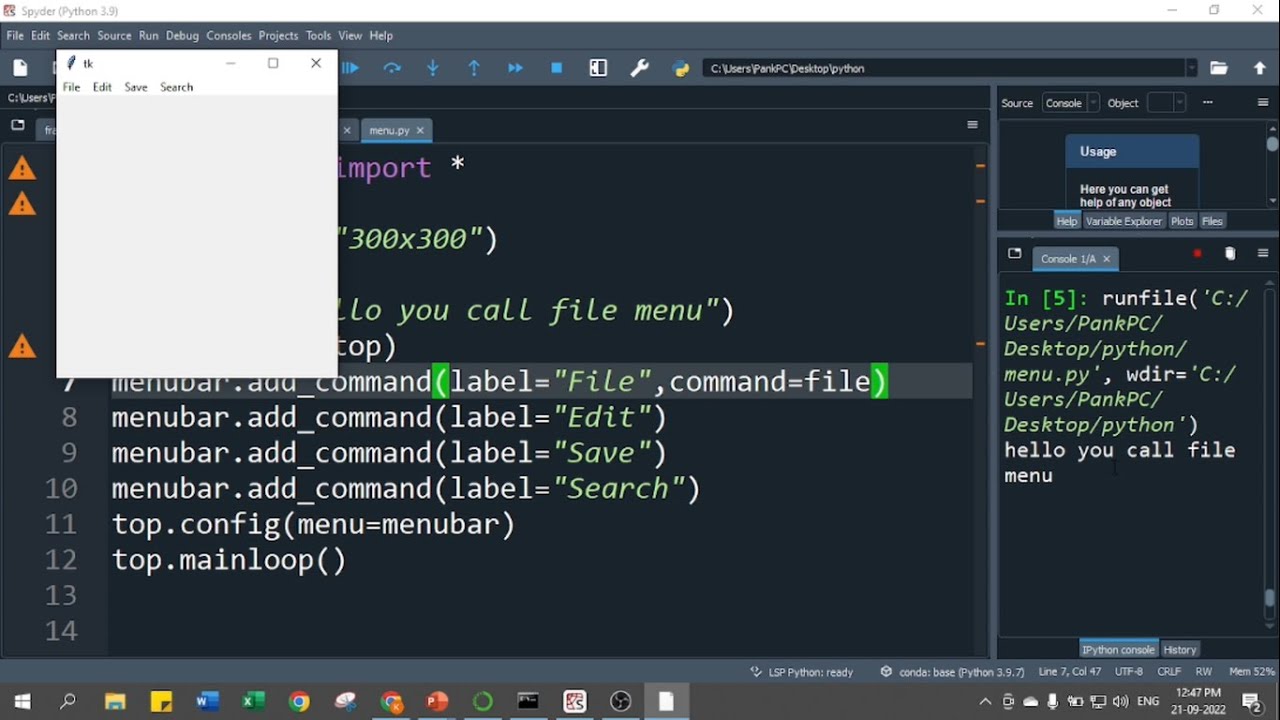Open the PYTHONPATH manager Python icon
Viewport: 1280px width, 720px height.
[x=681, y=68]
